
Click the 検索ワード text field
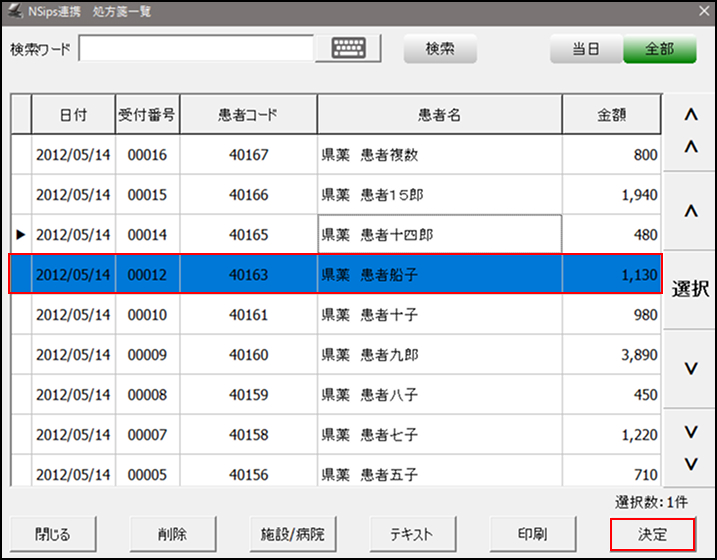[203, 49]
